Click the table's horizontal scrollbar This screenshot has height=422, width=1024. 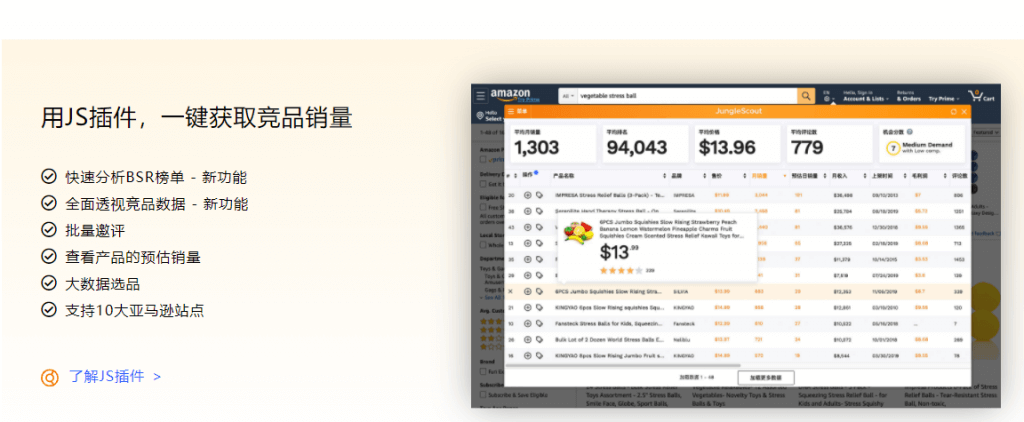pyautogui.click(x=622, y=366)
